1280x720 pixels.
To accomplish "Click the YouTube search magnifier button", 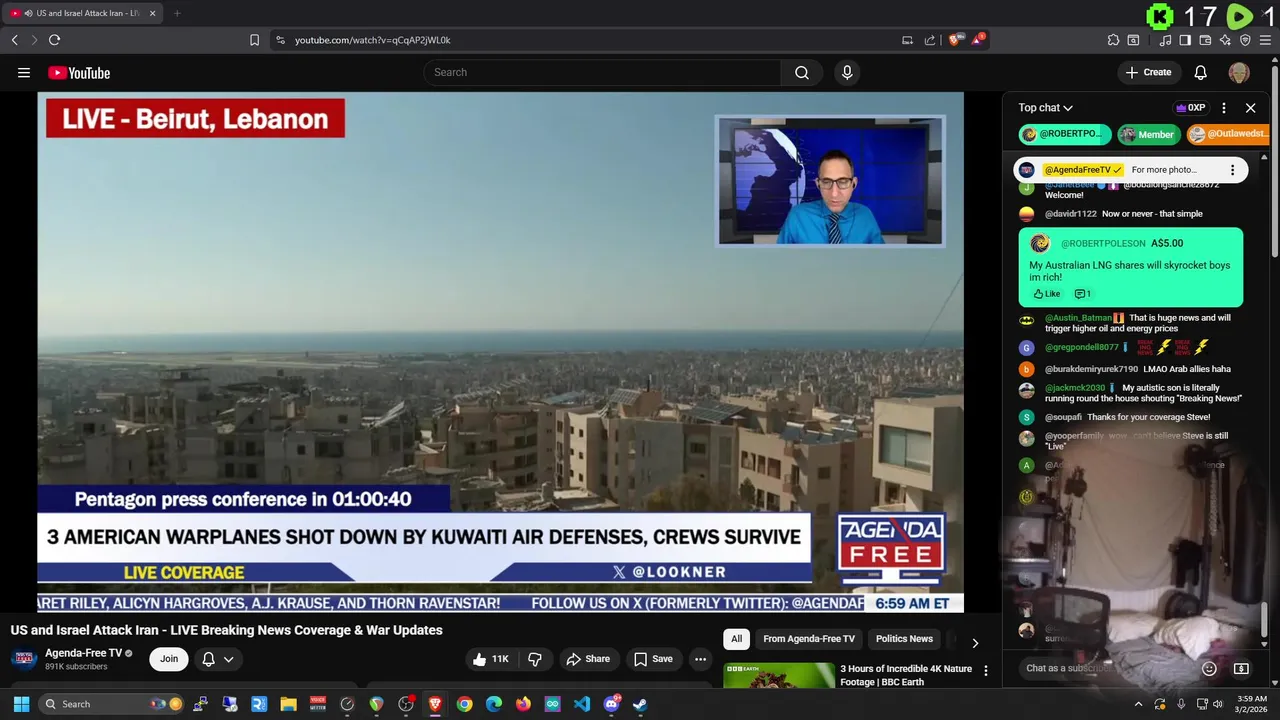I will tap(802, 72).
